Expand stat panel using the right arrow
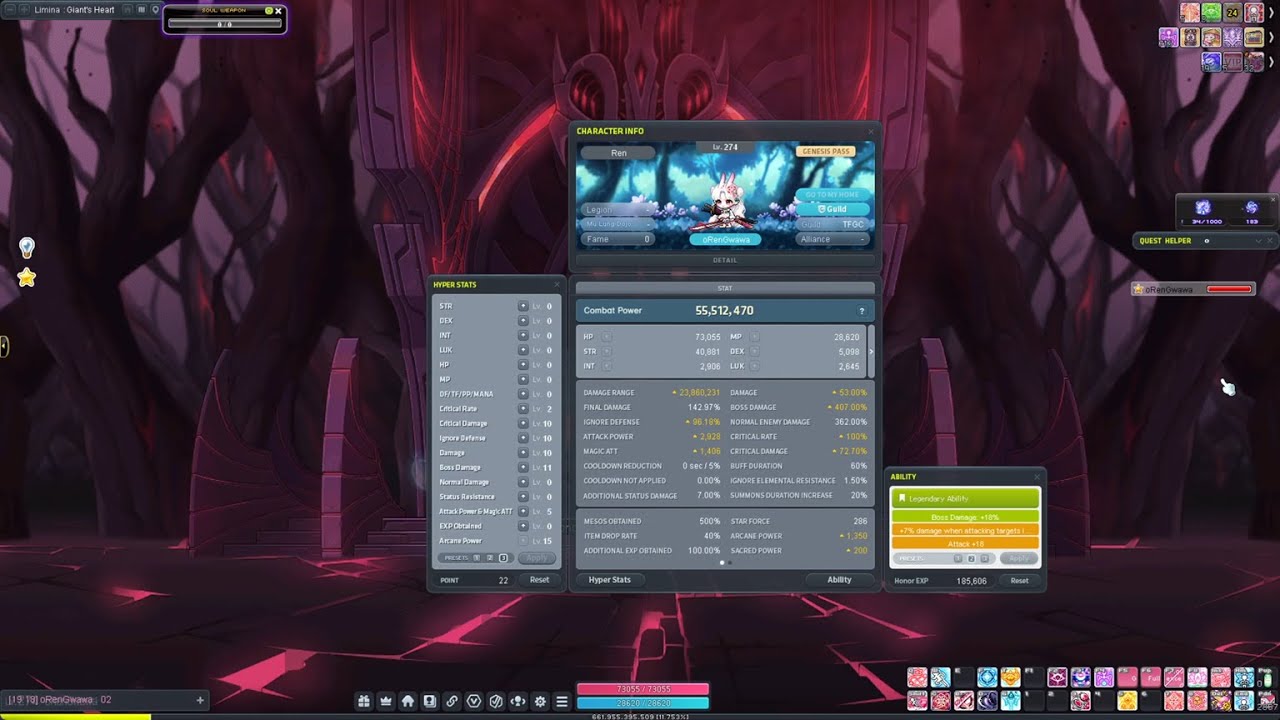The image size is (1280, 720). (871, 352)
